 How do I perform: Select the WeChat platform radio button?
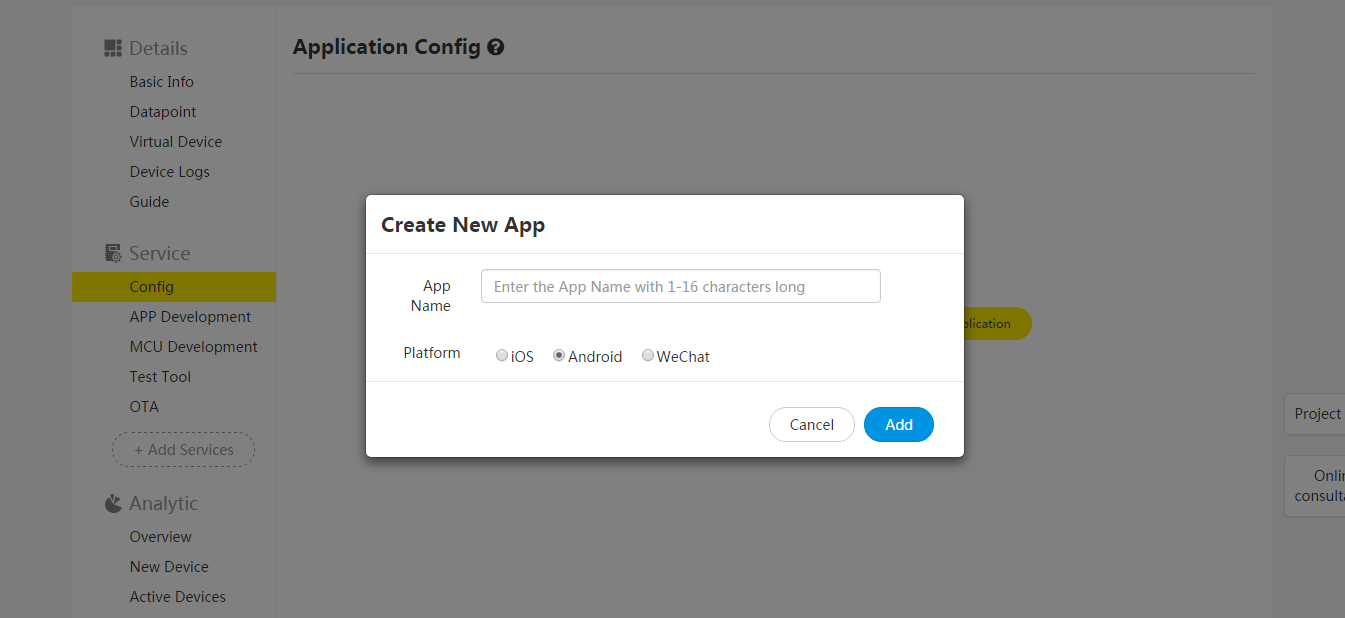(x=648, y=355)
